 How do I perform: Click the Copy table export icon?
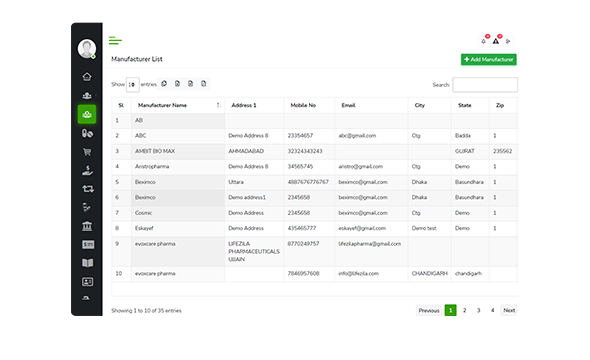coord(164,84)
